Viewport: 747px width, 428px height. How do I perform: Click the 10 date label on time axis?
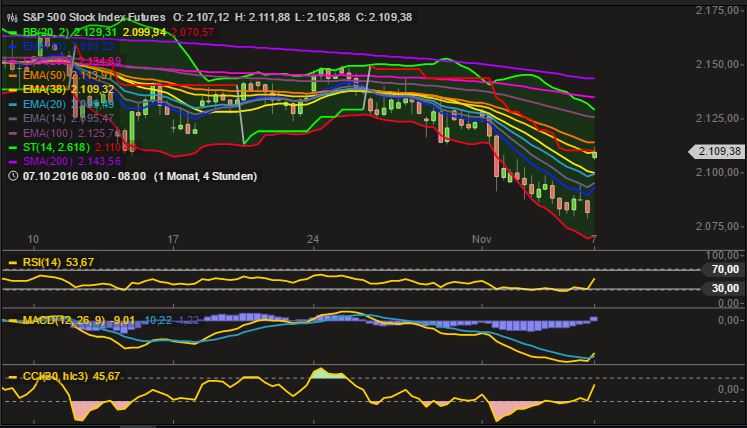(33, 239)
